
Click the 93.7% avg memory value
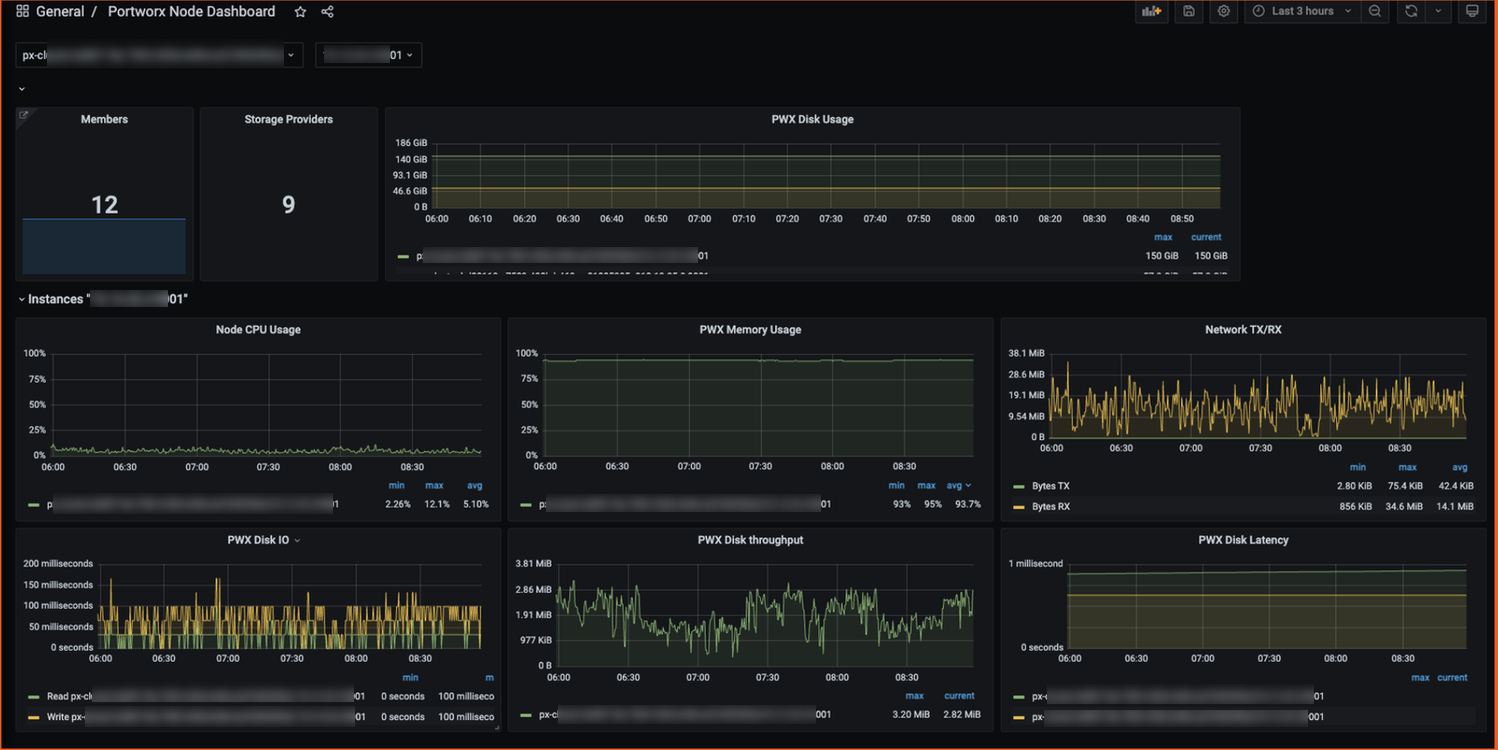[968, 504]
